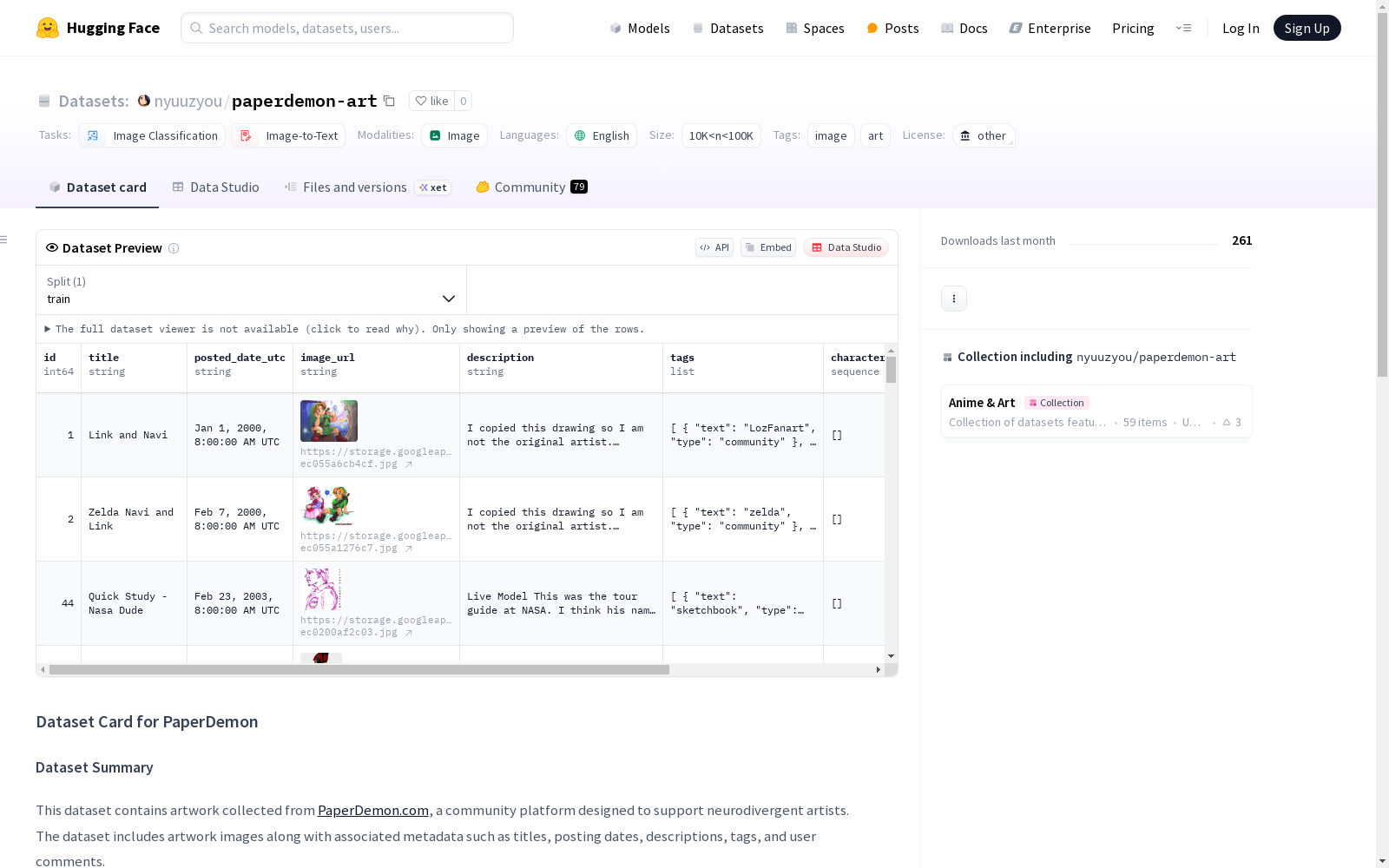Viewport: 1389px width, 868px height.
Task: Open the Enterprise navigation item
Action: click(1050, 28)
